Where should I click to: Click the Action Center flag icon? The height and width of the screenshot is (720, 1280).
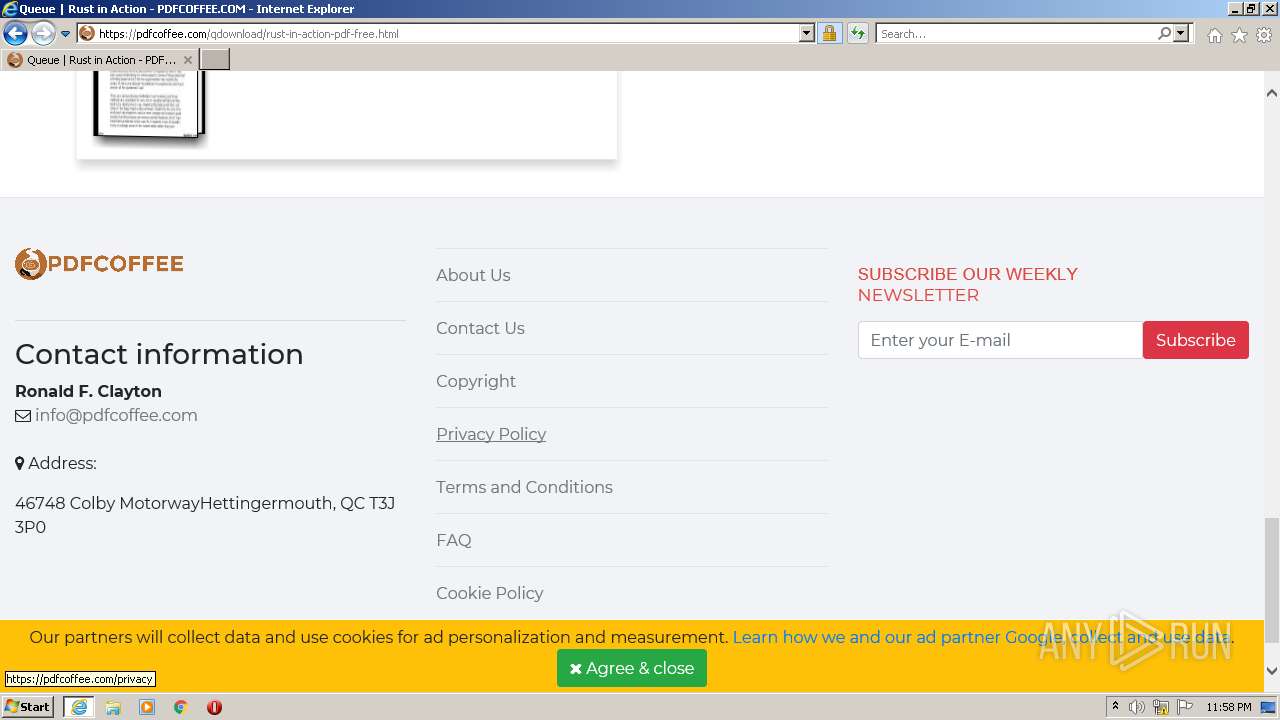(1184, 707)
